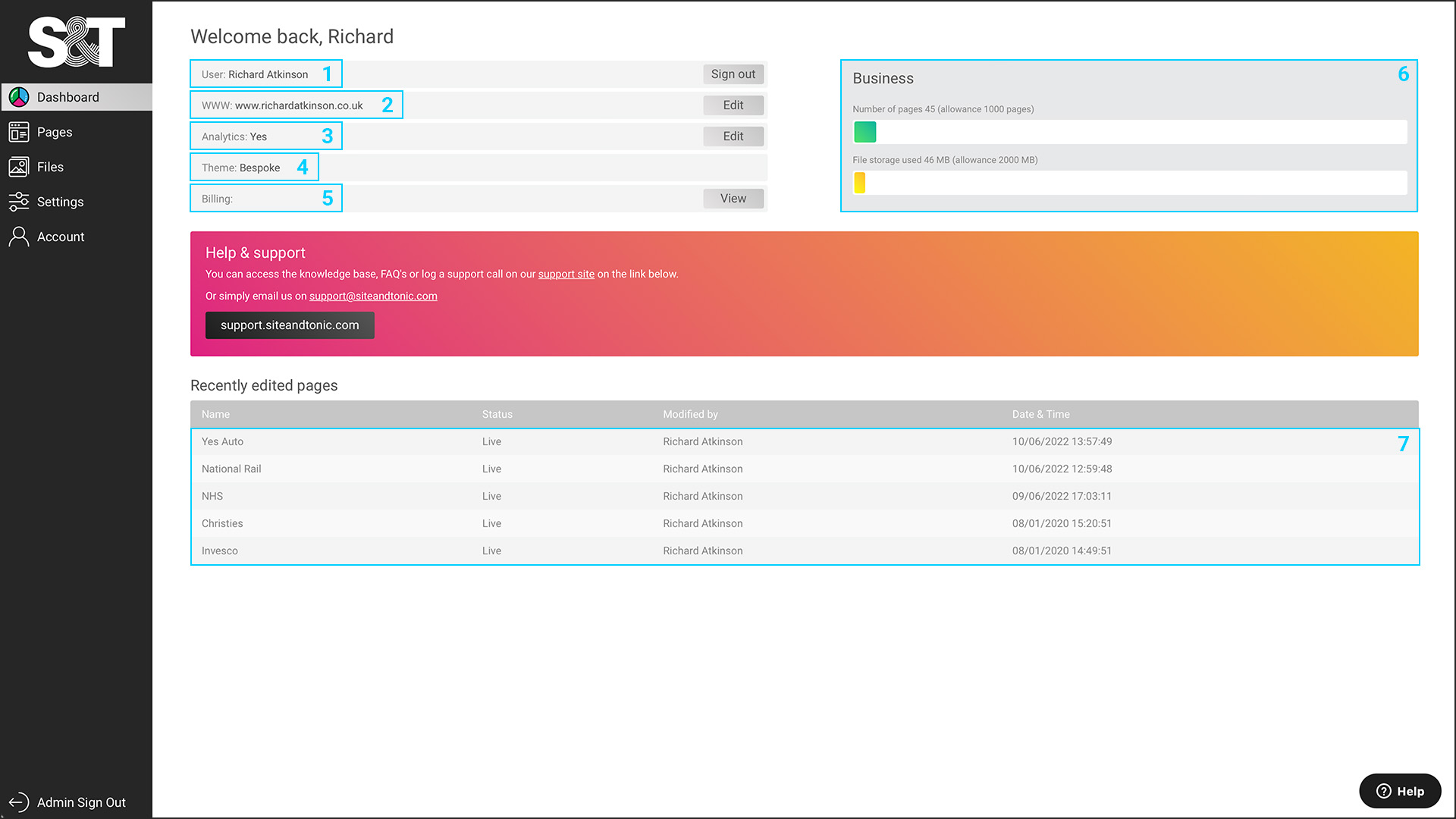This screenshot has height=819, width=1456.
Task: Select the Pages menu label
Action: [x=55, y=132]
